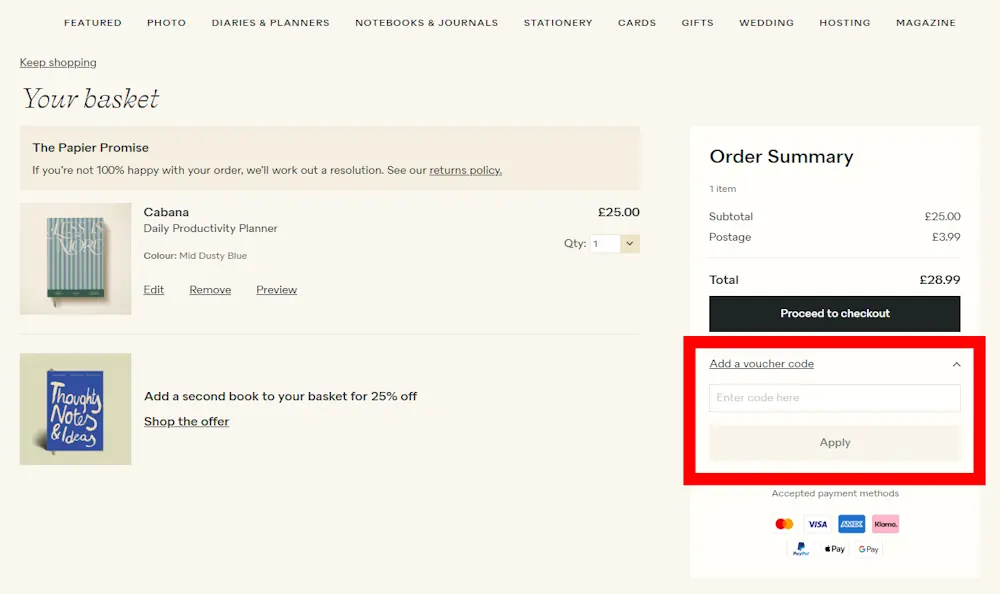Screen dimensions: 1000x594
Task: Select the Mastercard payment icon
Action: point(784,523)
